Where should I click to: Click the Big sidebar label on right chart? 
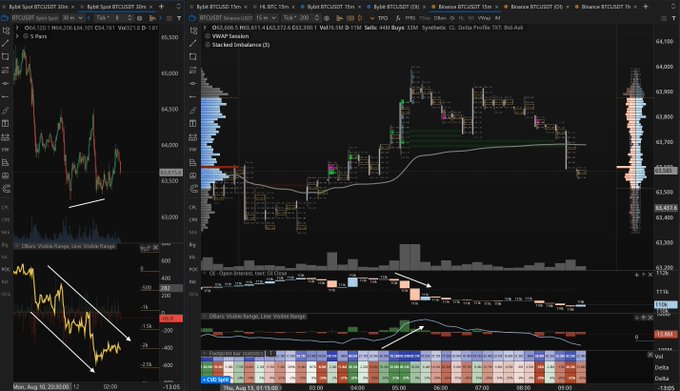193,245
